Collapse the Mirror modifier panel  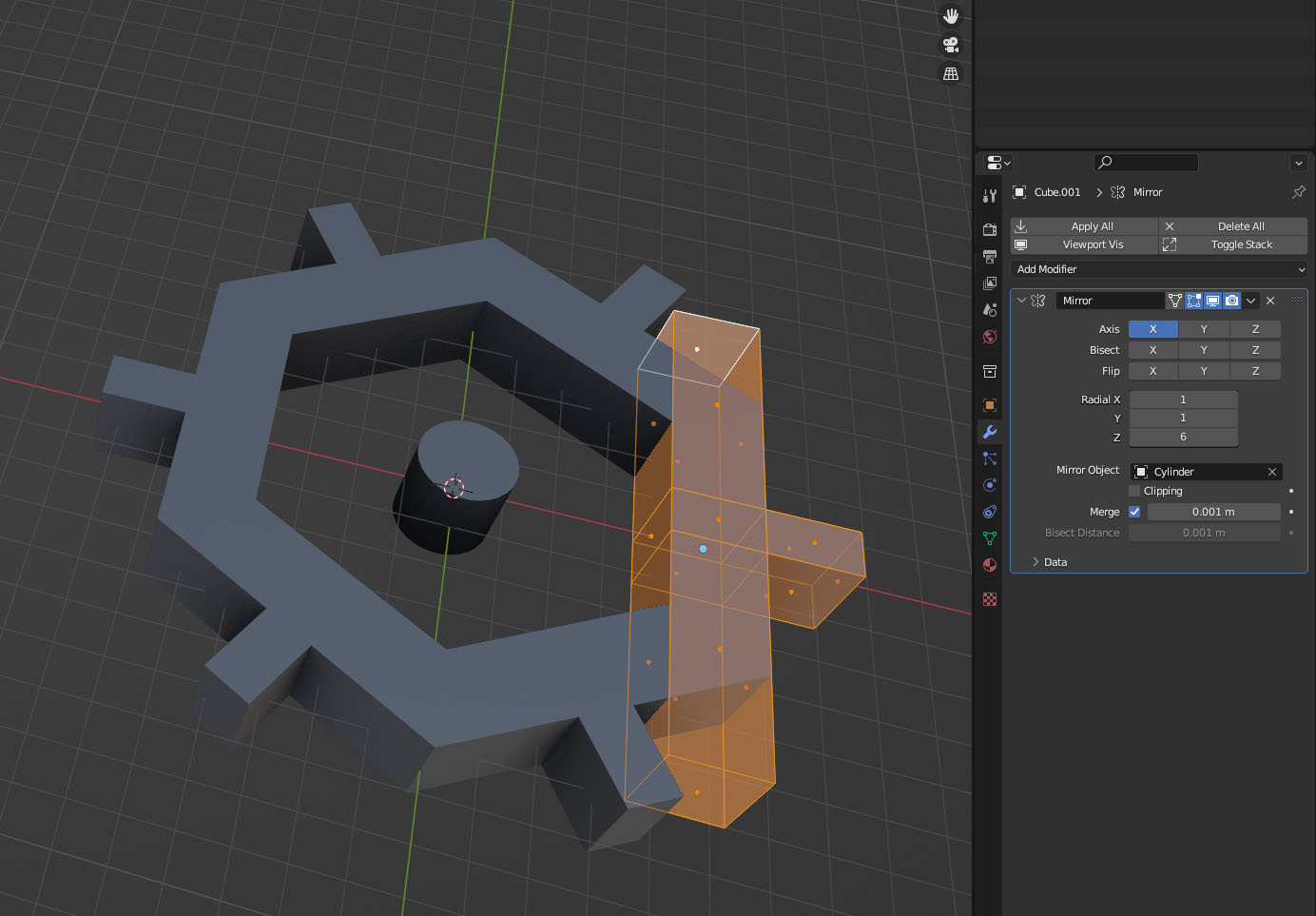tap(1021, 301)
